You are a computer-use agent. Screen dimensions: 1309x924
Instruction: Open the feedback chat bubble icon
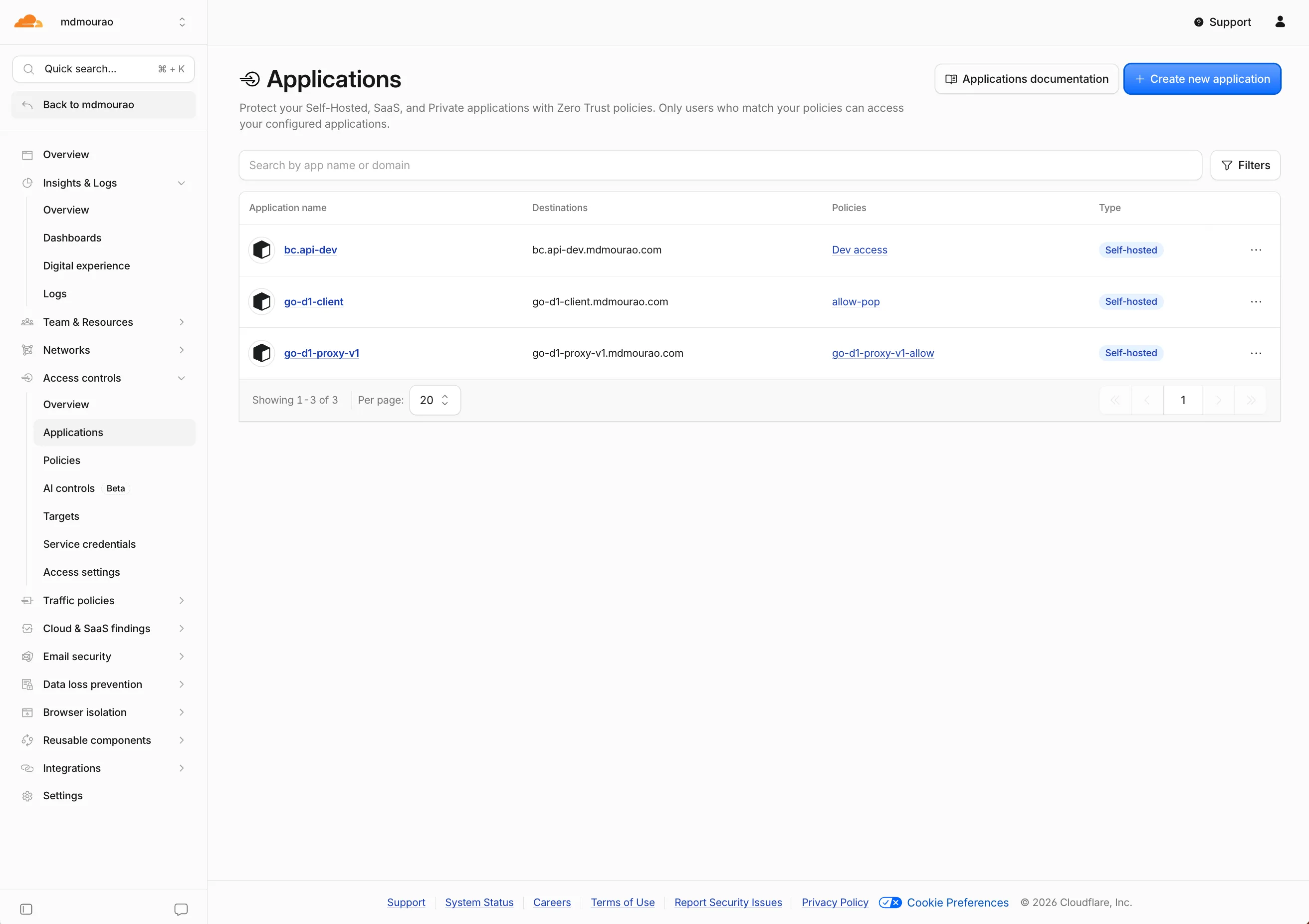181,909
